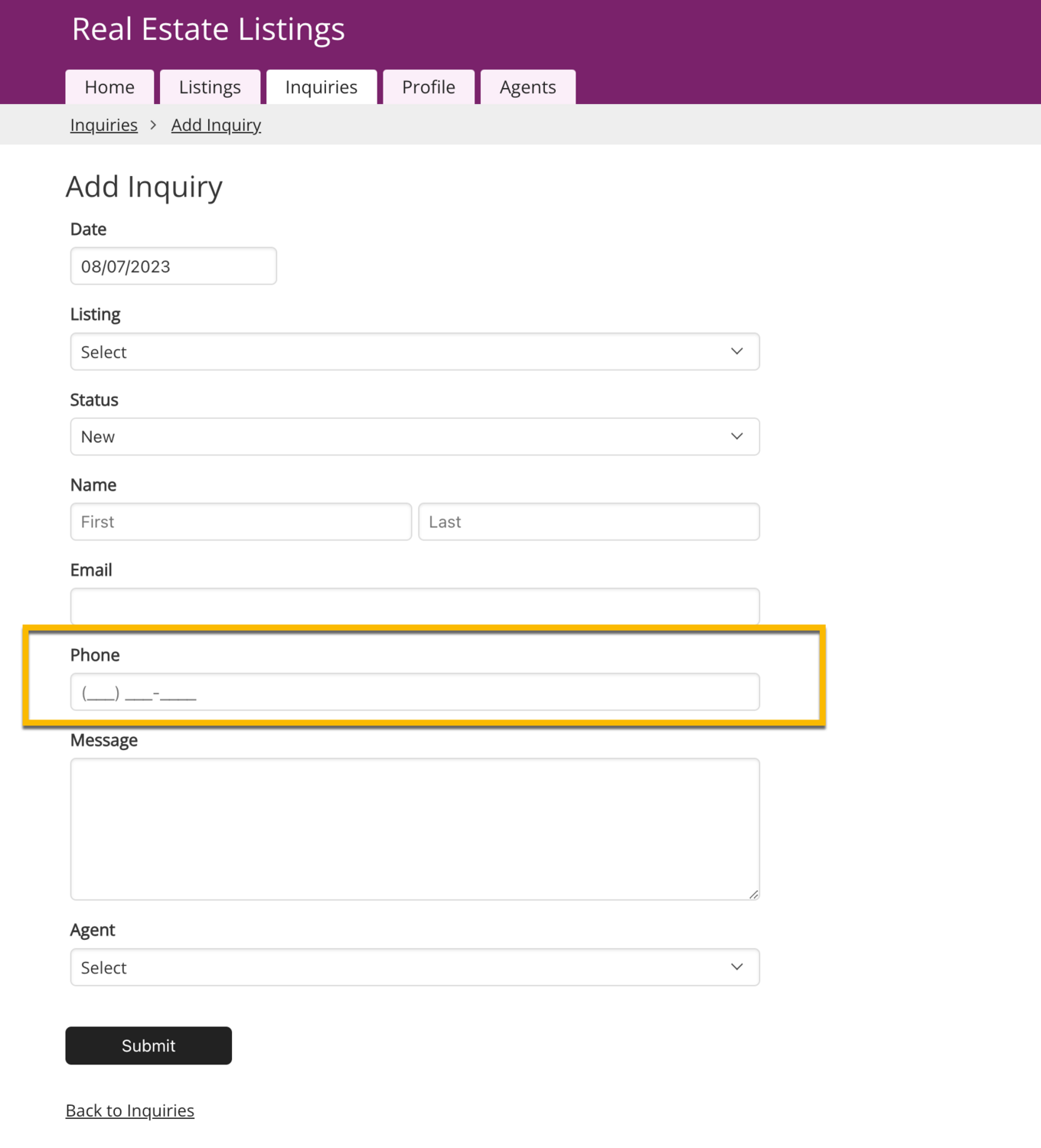Focus the Last name field

tap(589, 522)
